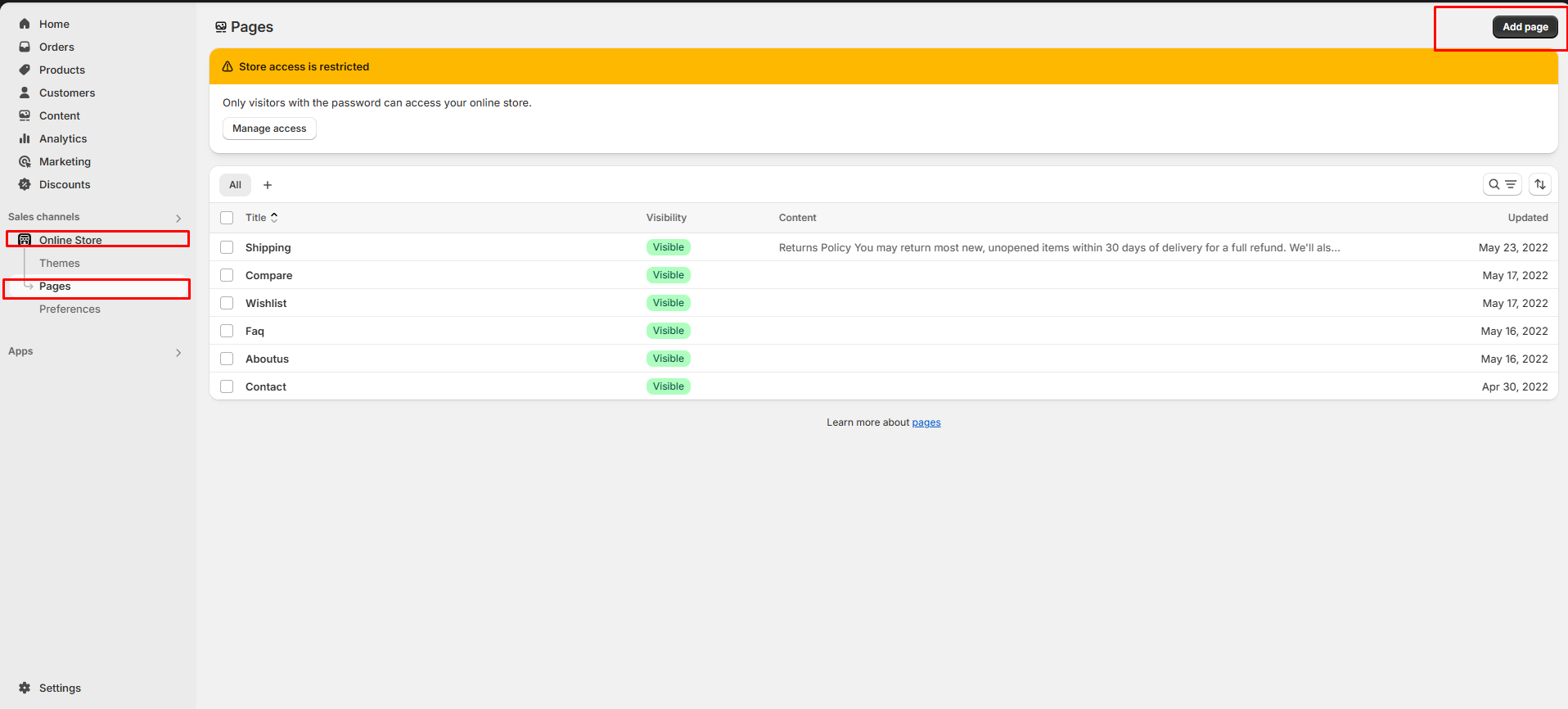Follow the 'pages' learn more link
The width and height of the screenshot is (1568, 709).
[926, 422]
